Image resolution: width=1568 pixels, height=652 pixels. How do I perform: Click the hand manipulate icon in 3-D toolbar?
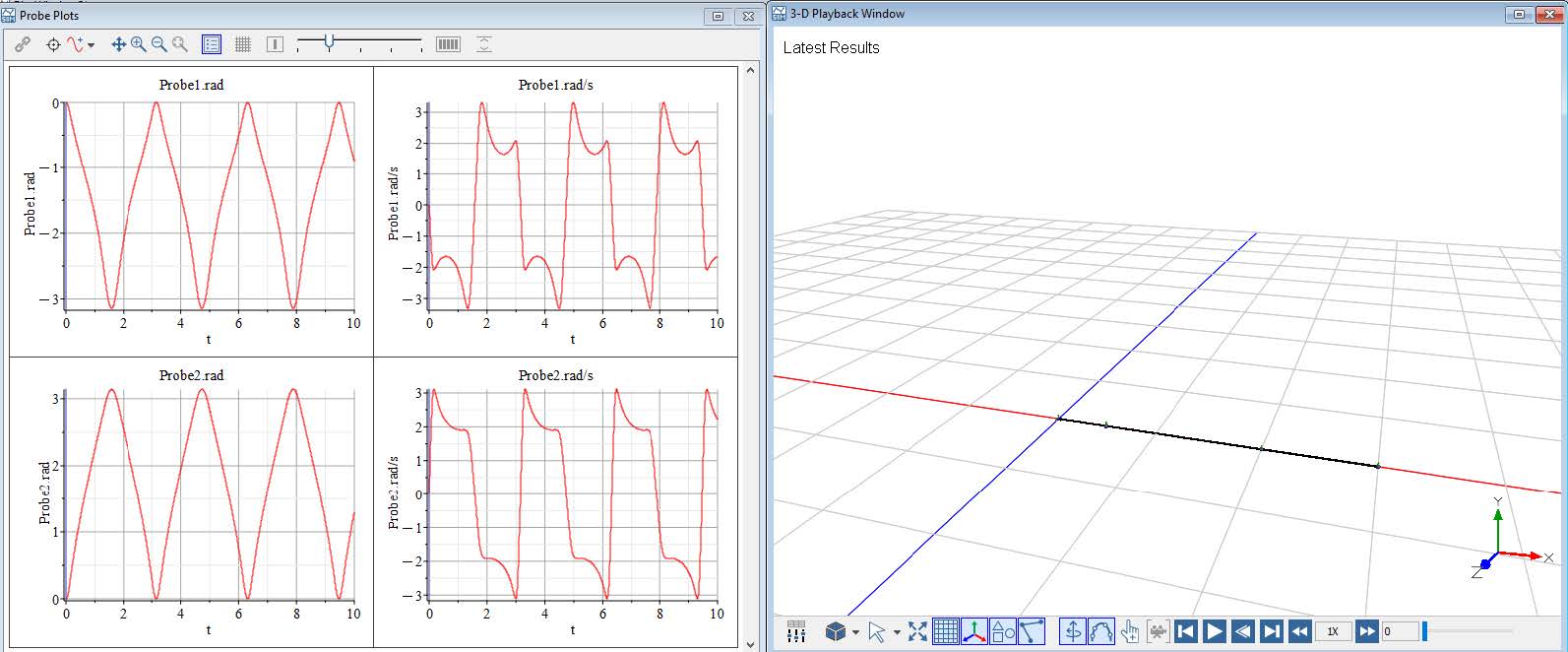[1129, 631]
